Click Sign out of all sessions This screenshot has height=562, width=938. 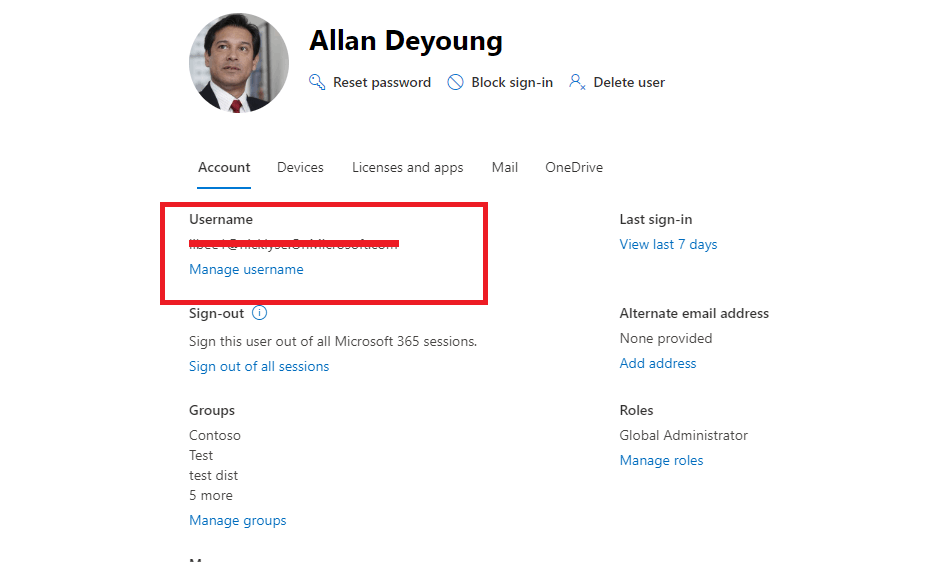(x=259, y=366)
